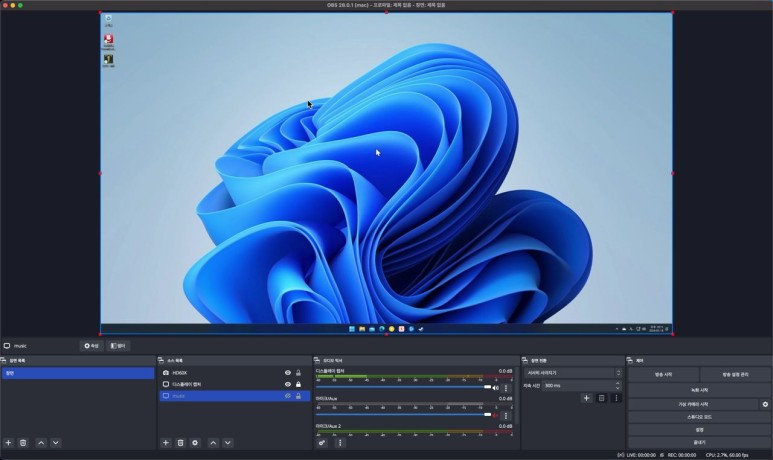Open the 마이크/Aux channel options dots

point(506,416)
